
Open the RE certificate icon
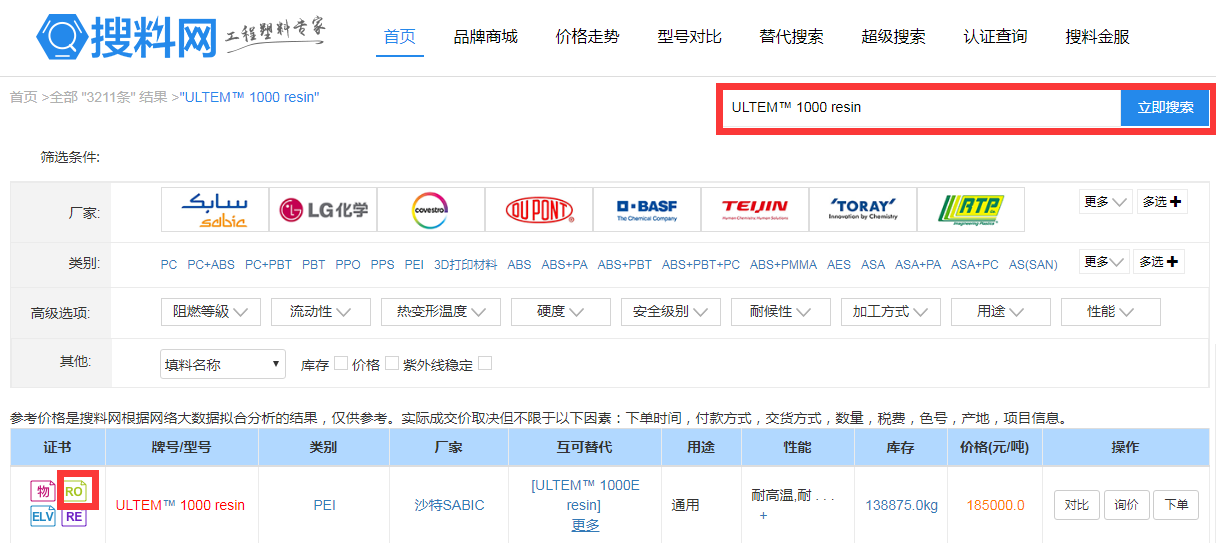(x=75, y=517)
